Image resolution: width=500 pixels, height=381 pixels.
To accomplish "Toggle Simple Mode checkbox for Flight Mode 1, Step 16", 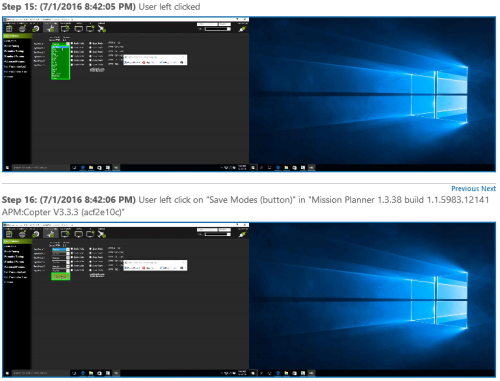I will pos(72,249).
